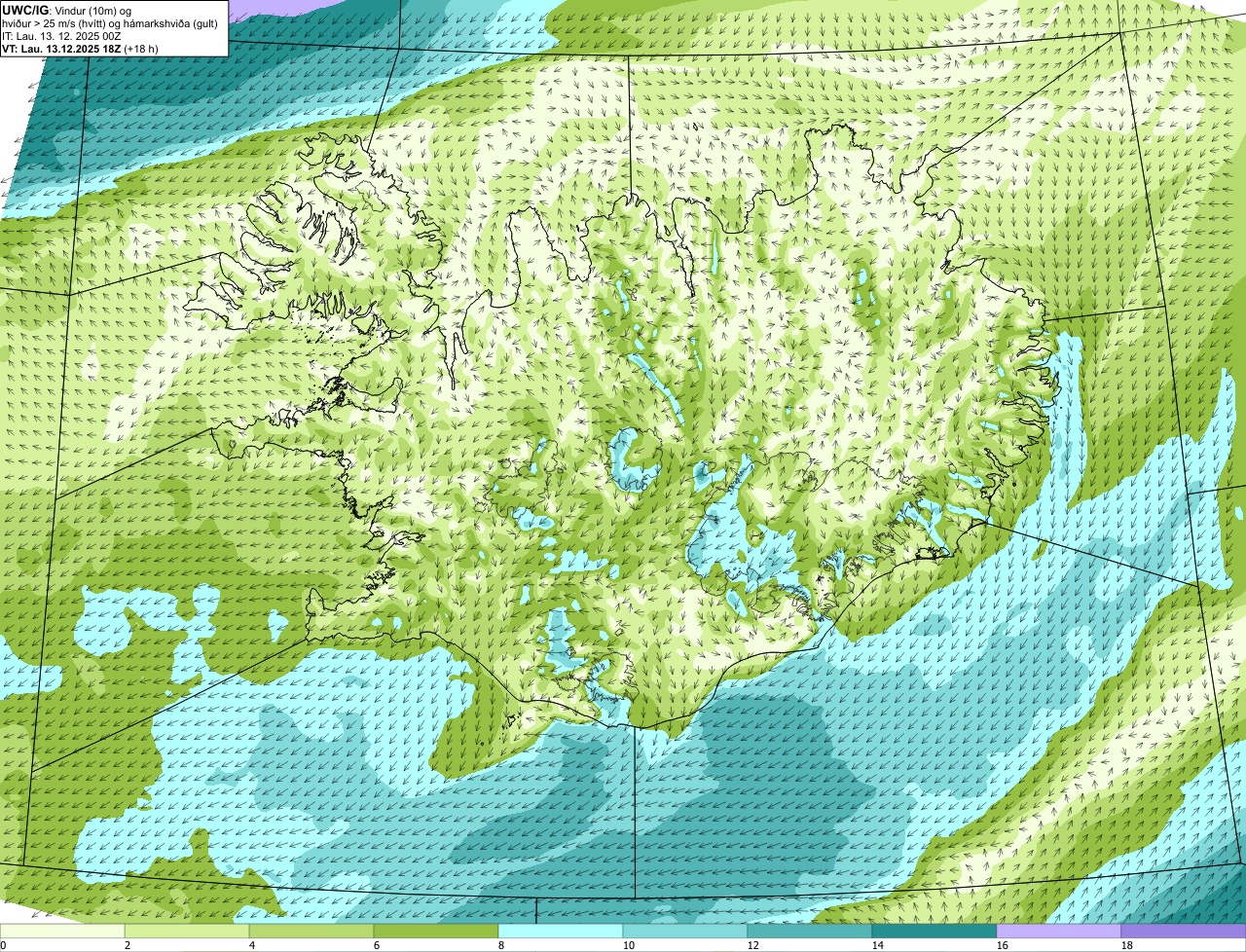
Task: Click the legend tick label "6"
Action: pyautogui.click(x=377, y=945)
